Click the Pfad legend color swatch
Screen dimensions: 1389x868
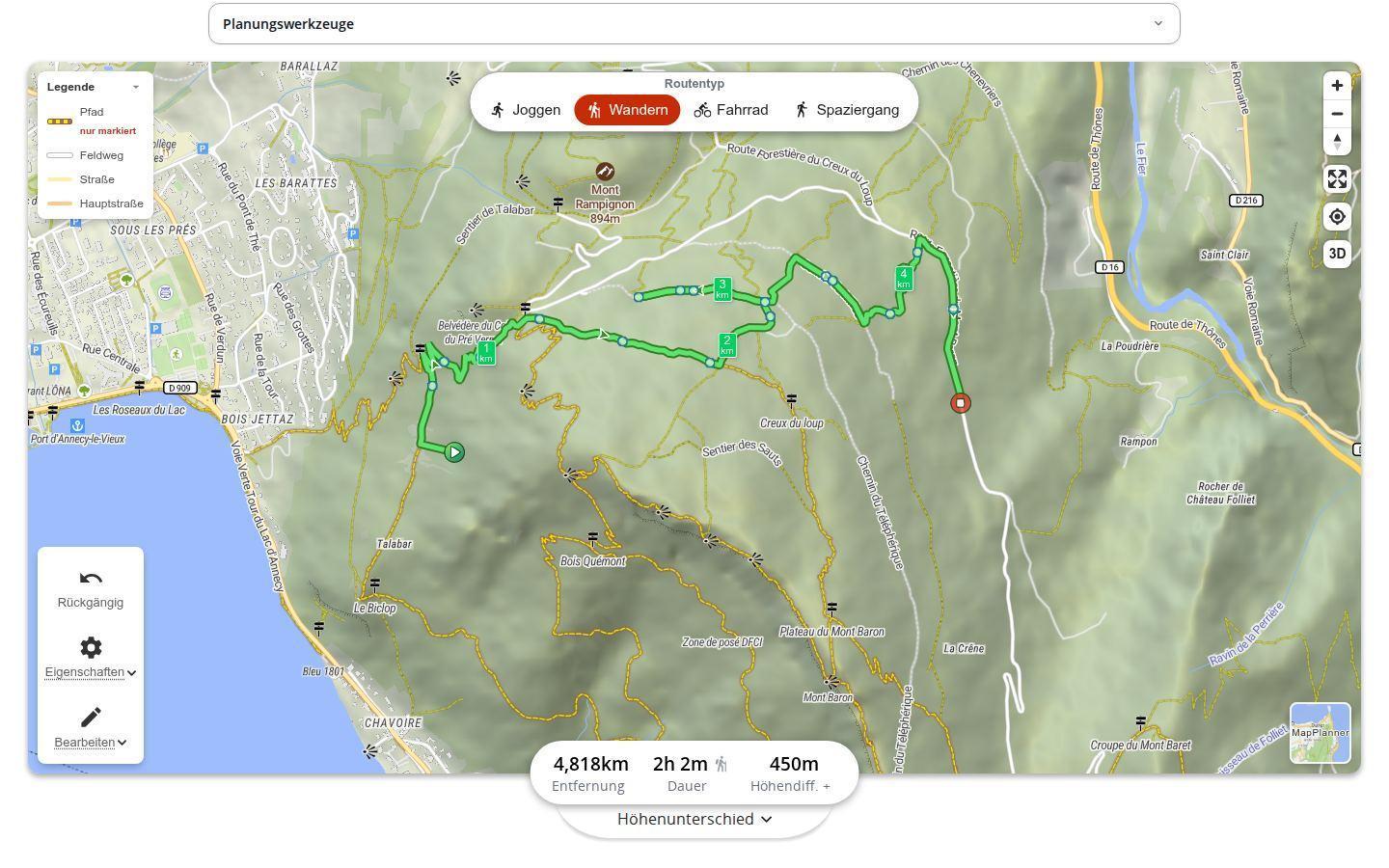pyautogui.click(x=60, y=122)
